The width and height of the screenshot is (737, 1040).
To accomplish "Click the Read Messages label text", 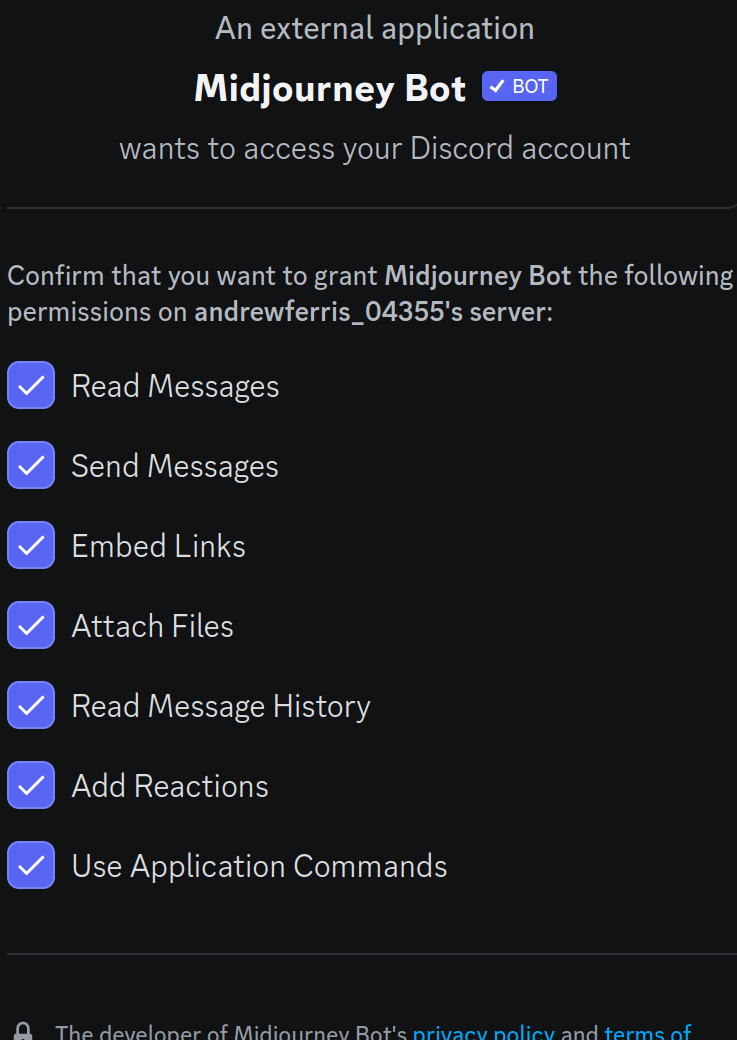I will pos(175,387).
